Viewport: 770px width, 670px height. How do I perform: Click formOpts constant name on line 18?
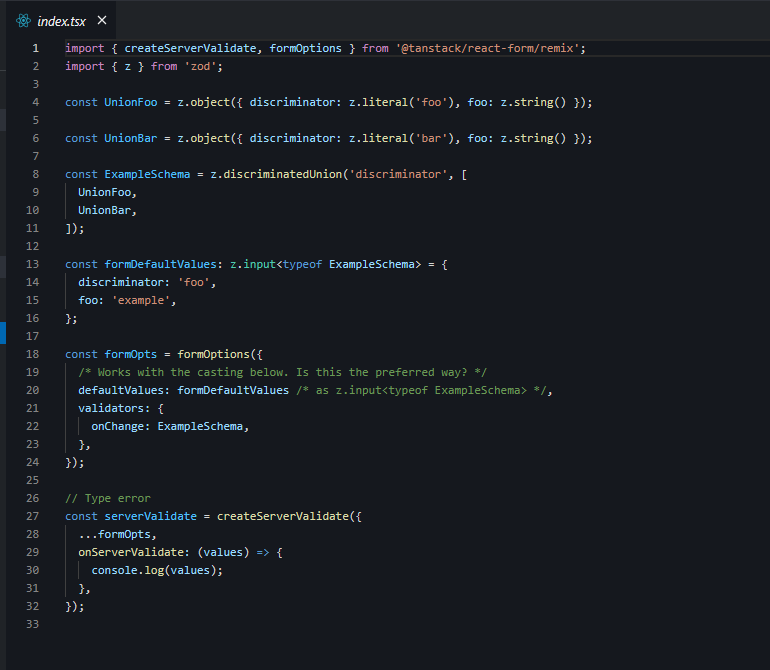[x=131, y=354]
